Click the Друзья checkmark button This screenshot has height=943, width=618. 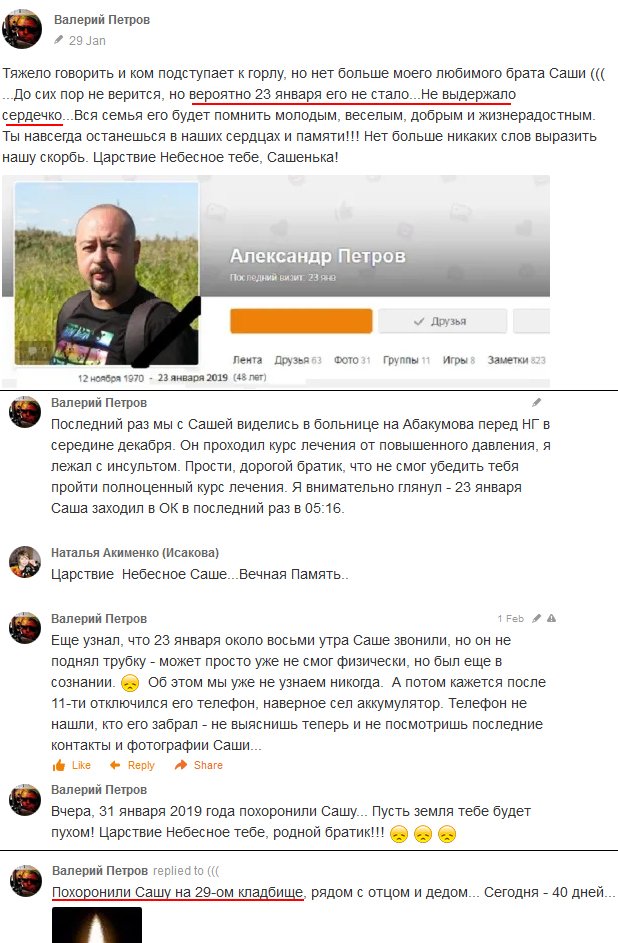[442, 321]
